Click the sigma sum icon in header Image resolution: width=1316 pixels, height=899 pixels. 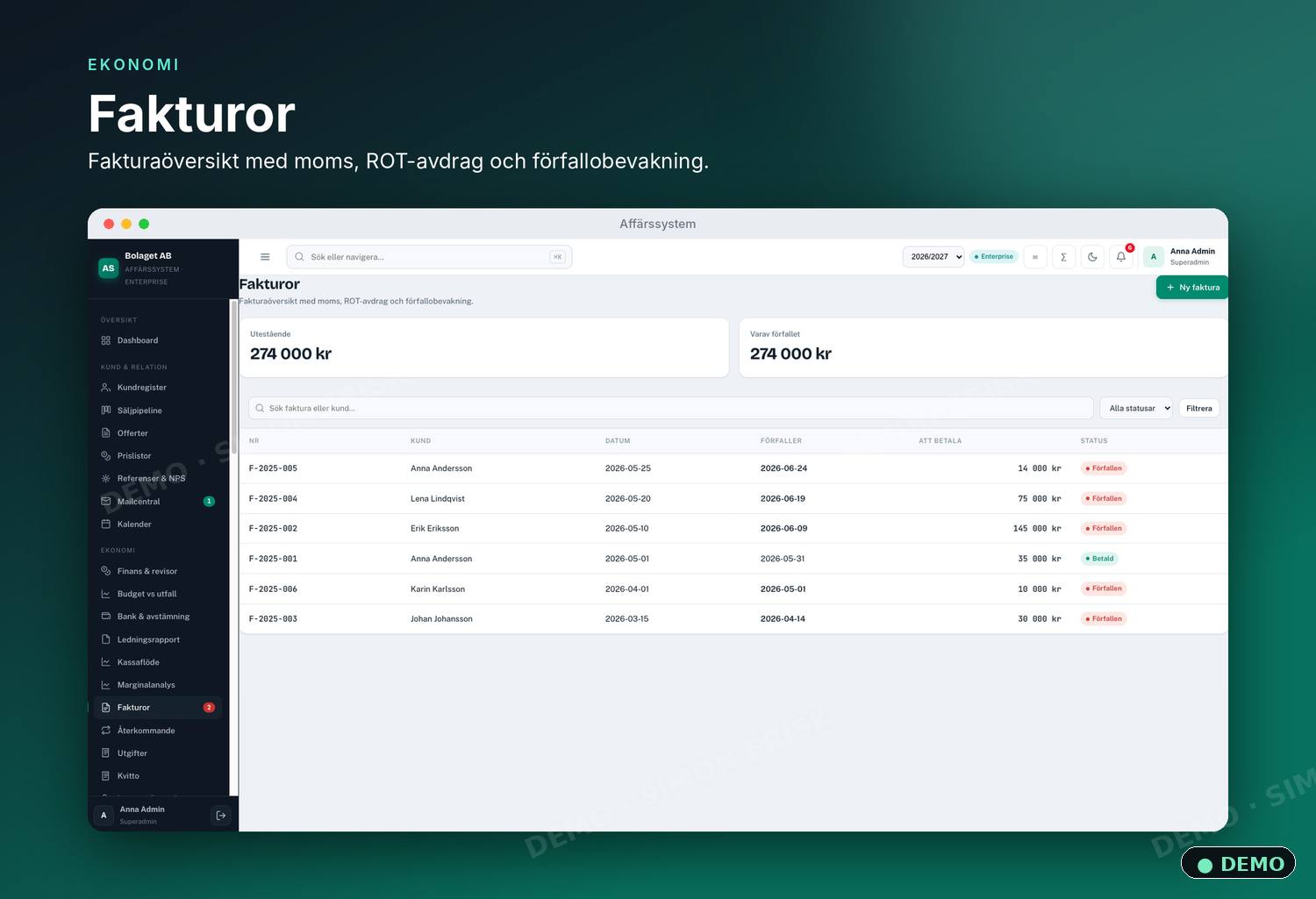1063,257
